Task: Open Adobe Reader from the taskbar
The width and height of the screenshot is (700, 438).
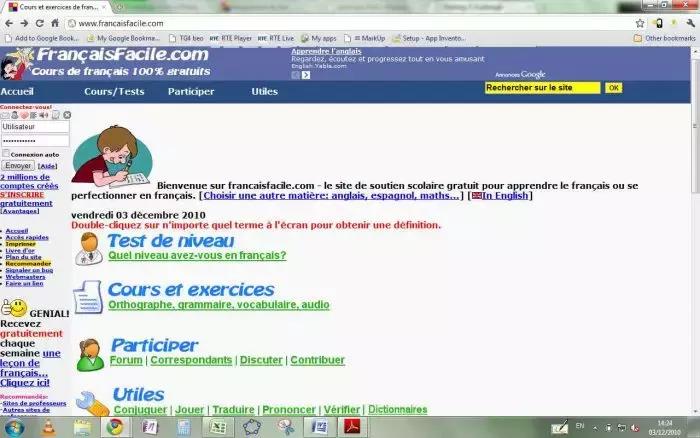Action: click(352, 427)
